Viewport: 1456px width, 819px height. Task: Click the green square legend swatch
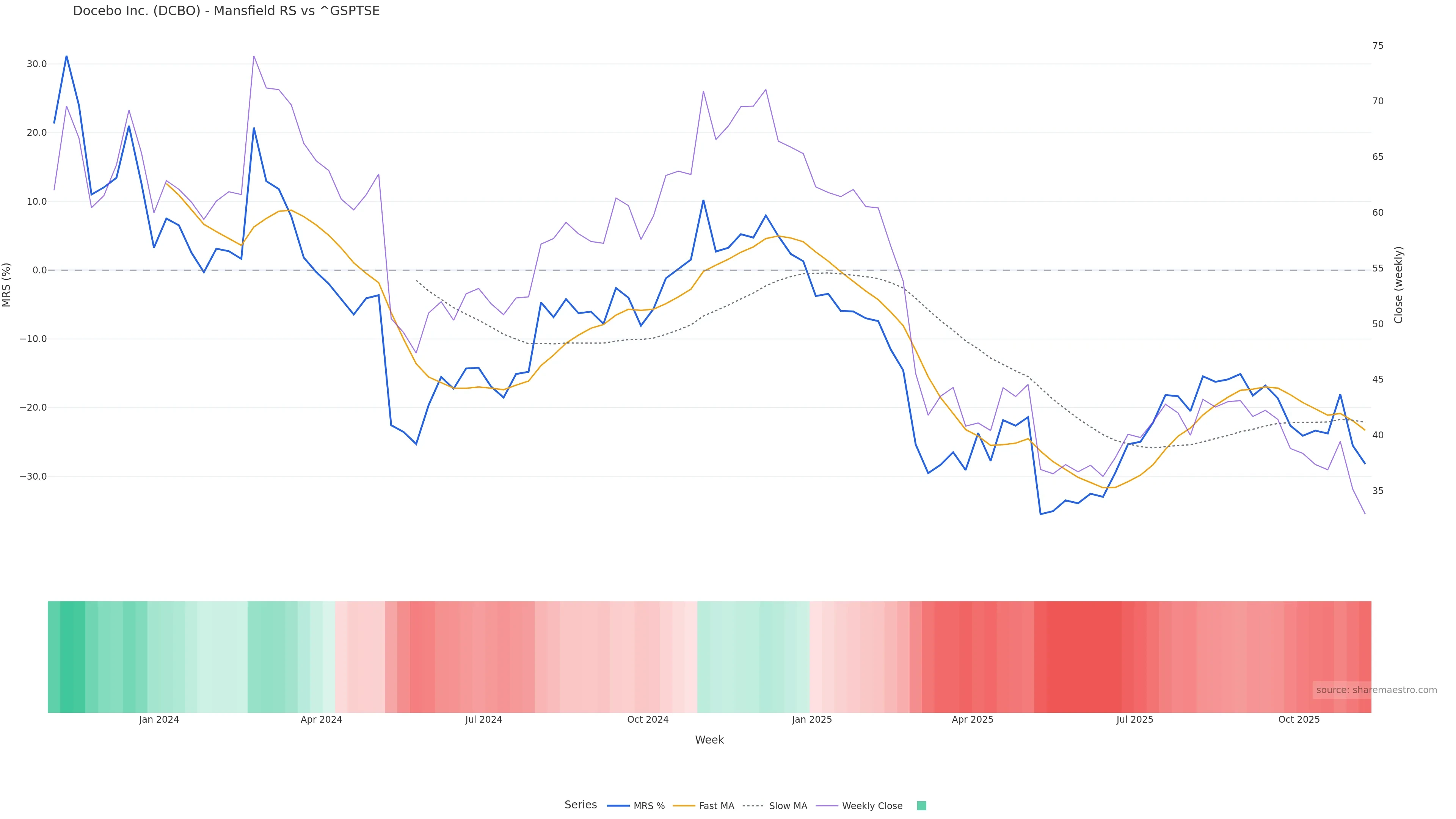pos(921,806)
